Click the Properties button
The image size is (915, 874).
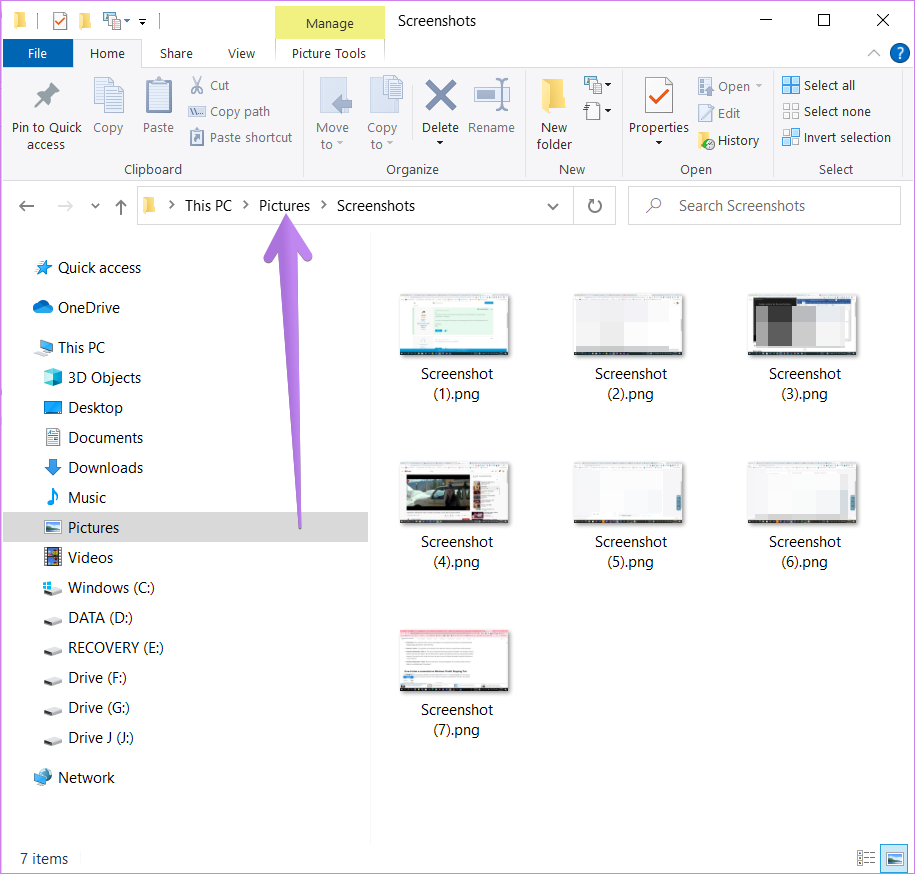pyautogui.click(x=658, y=110)
